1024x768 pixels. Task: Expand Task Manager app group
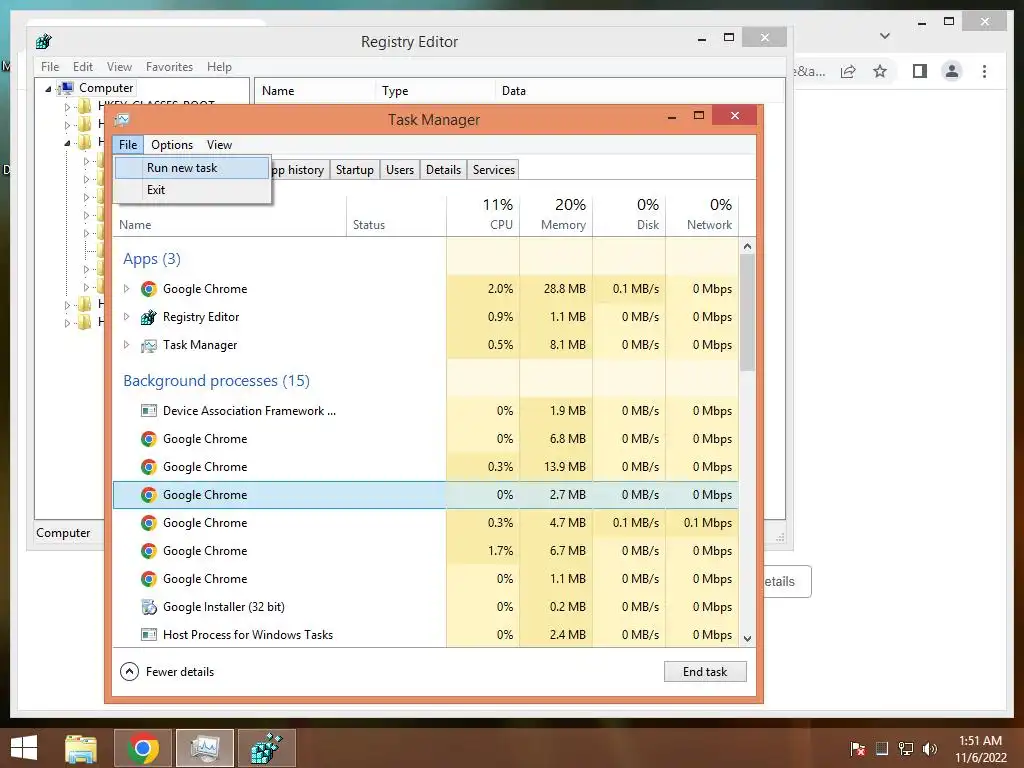tap(127, 345)
